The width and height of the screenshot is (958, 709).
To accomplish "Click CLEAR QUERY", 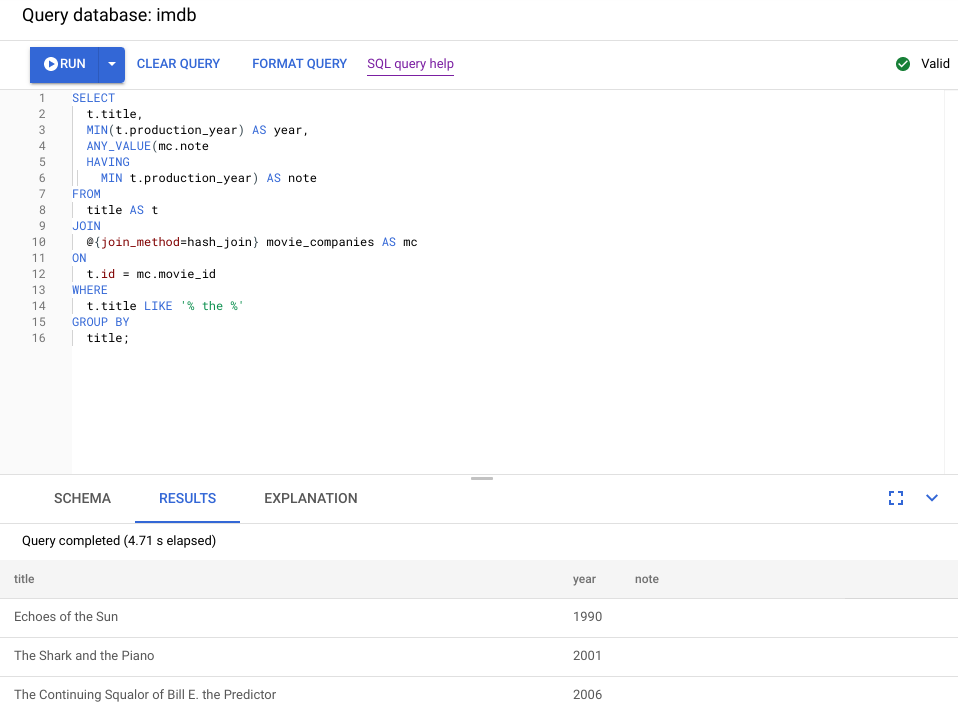I will coord(178,63).
